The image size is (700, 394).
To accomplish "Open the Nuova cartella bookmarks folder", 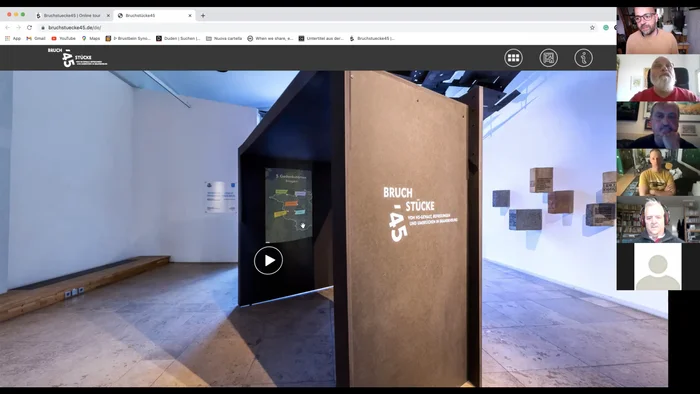I will tap(224, 38).
